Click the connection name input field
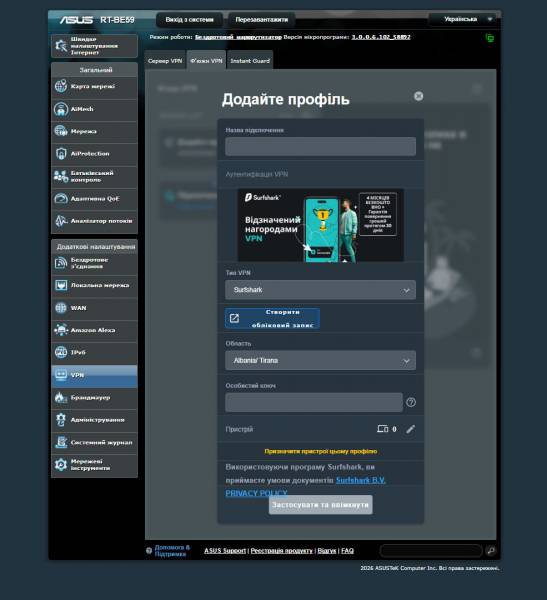 [320, 147]
